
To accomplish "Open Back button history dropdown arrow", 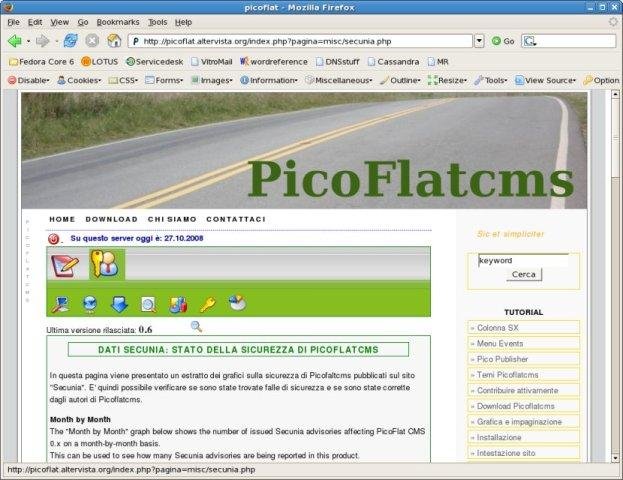I will pyautogui.click(x=28, y=41).
